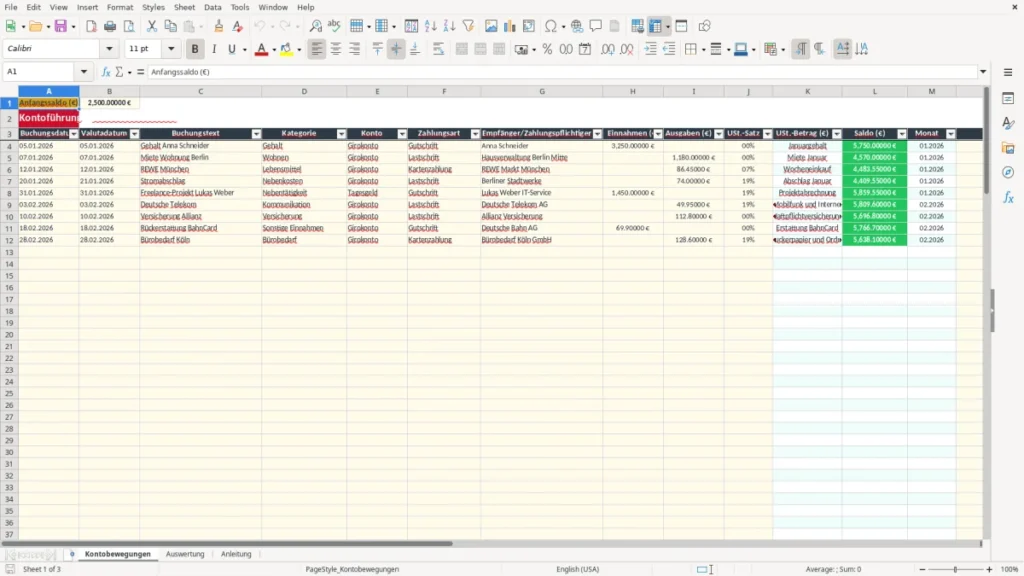Screen dimensions: 1024x576
Task: Open the Function Wizard
Action: pyautogui.click(x=106, y=72)
